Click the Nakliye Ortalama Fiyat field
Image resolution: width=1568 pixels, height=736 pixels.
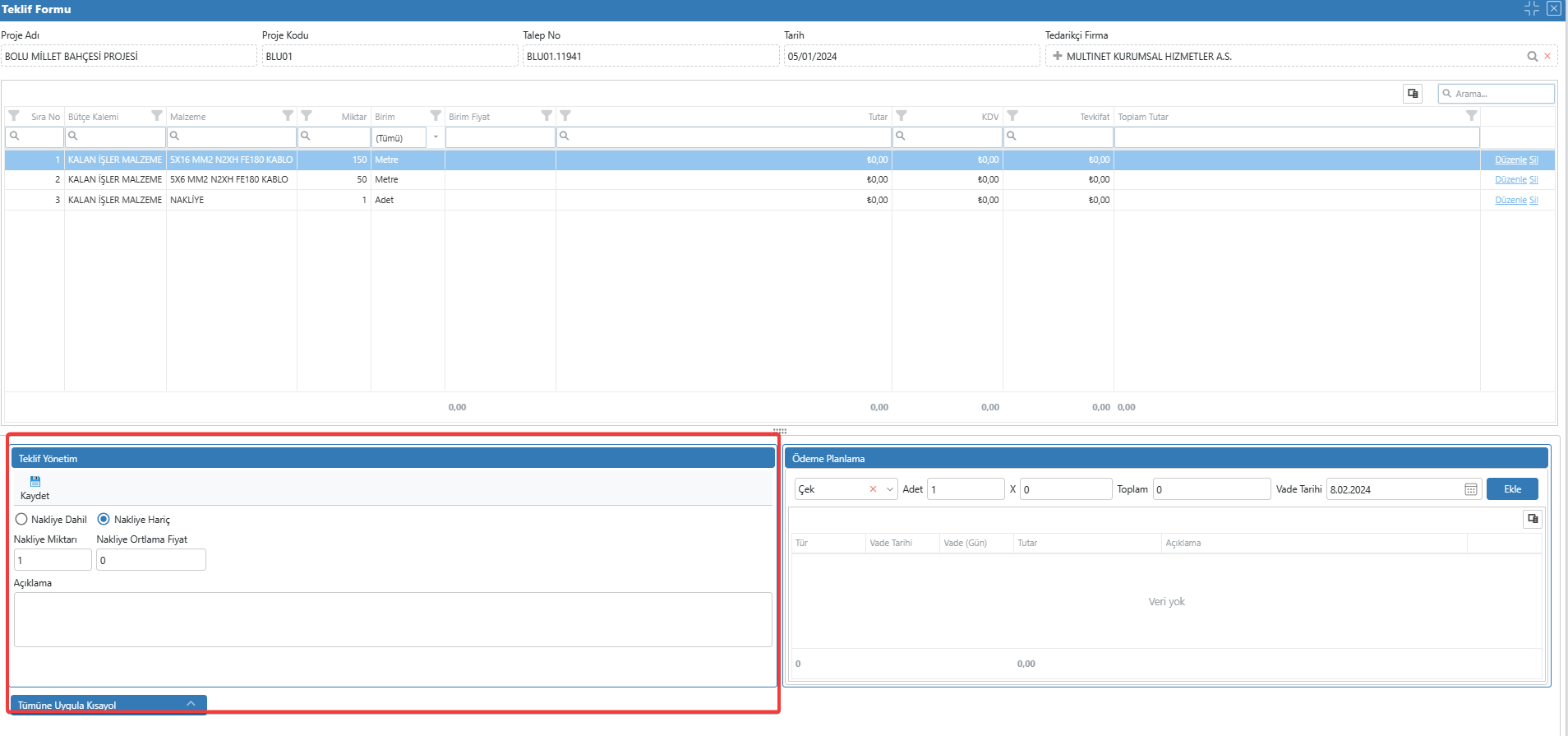(151, 560)
